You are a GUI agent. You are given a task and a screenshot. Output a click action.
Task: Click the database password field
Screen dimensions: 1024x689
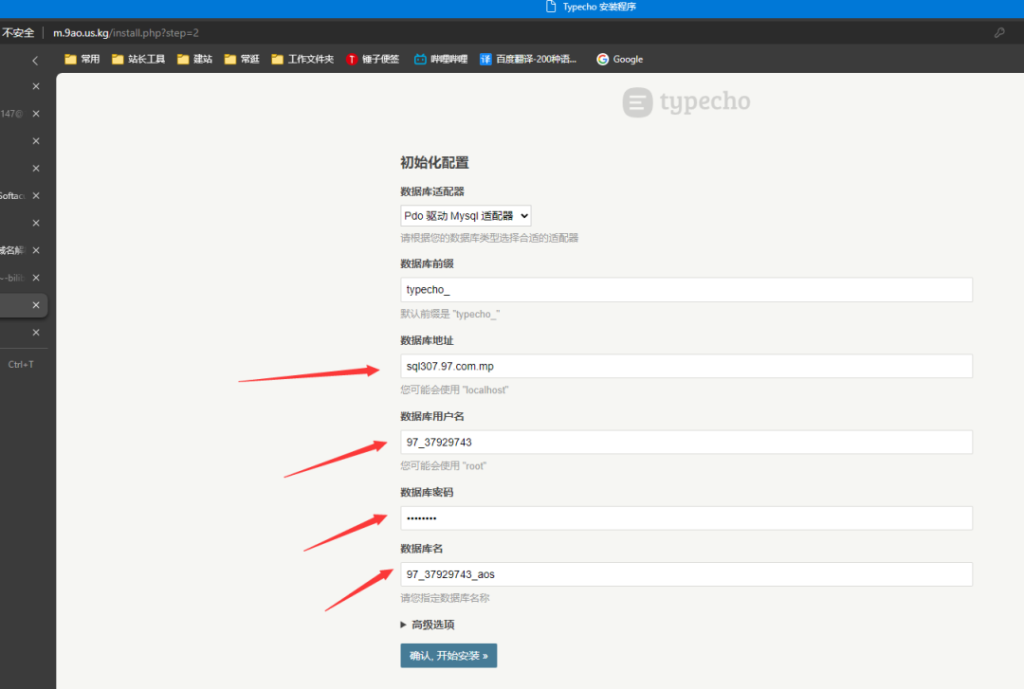coord(685,518)
